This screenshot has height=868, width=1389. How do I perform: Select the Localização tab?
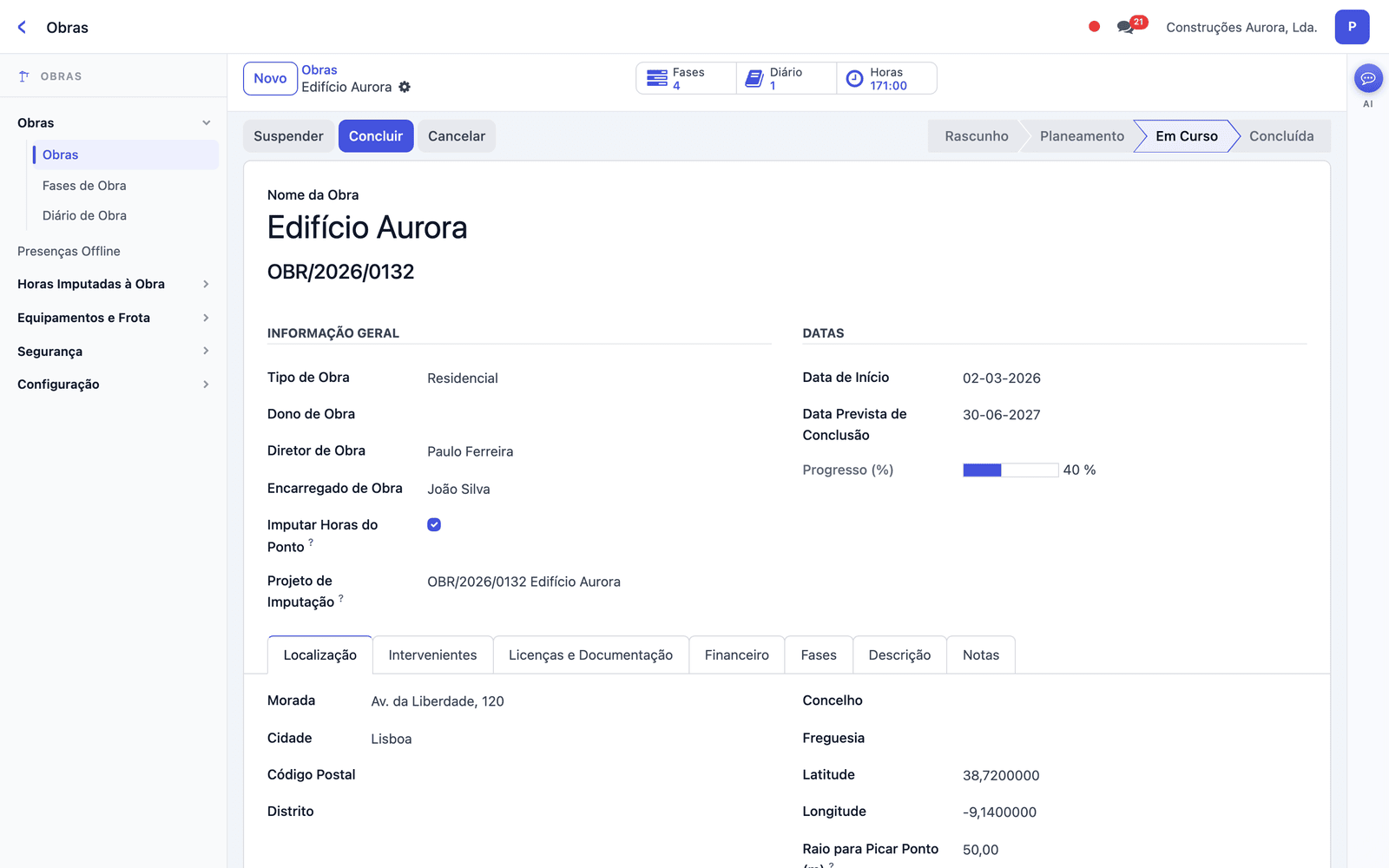point(319,655)
